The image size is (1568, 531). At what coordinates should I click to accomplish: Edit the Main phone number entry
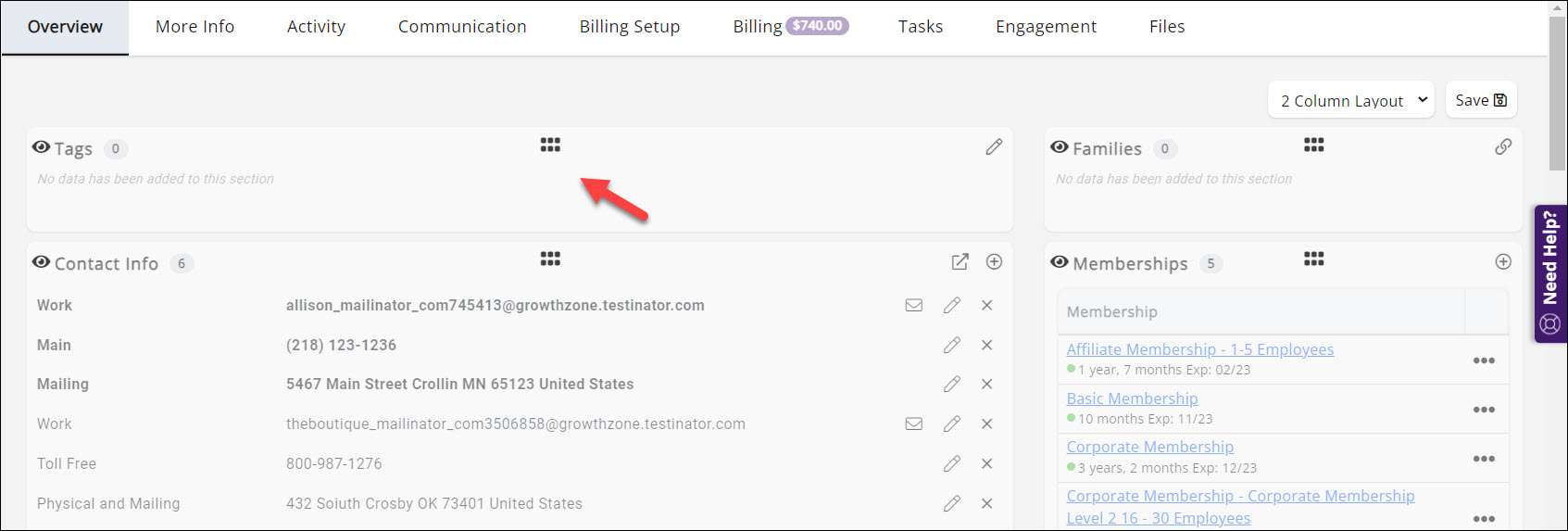[x=951, y=346]
